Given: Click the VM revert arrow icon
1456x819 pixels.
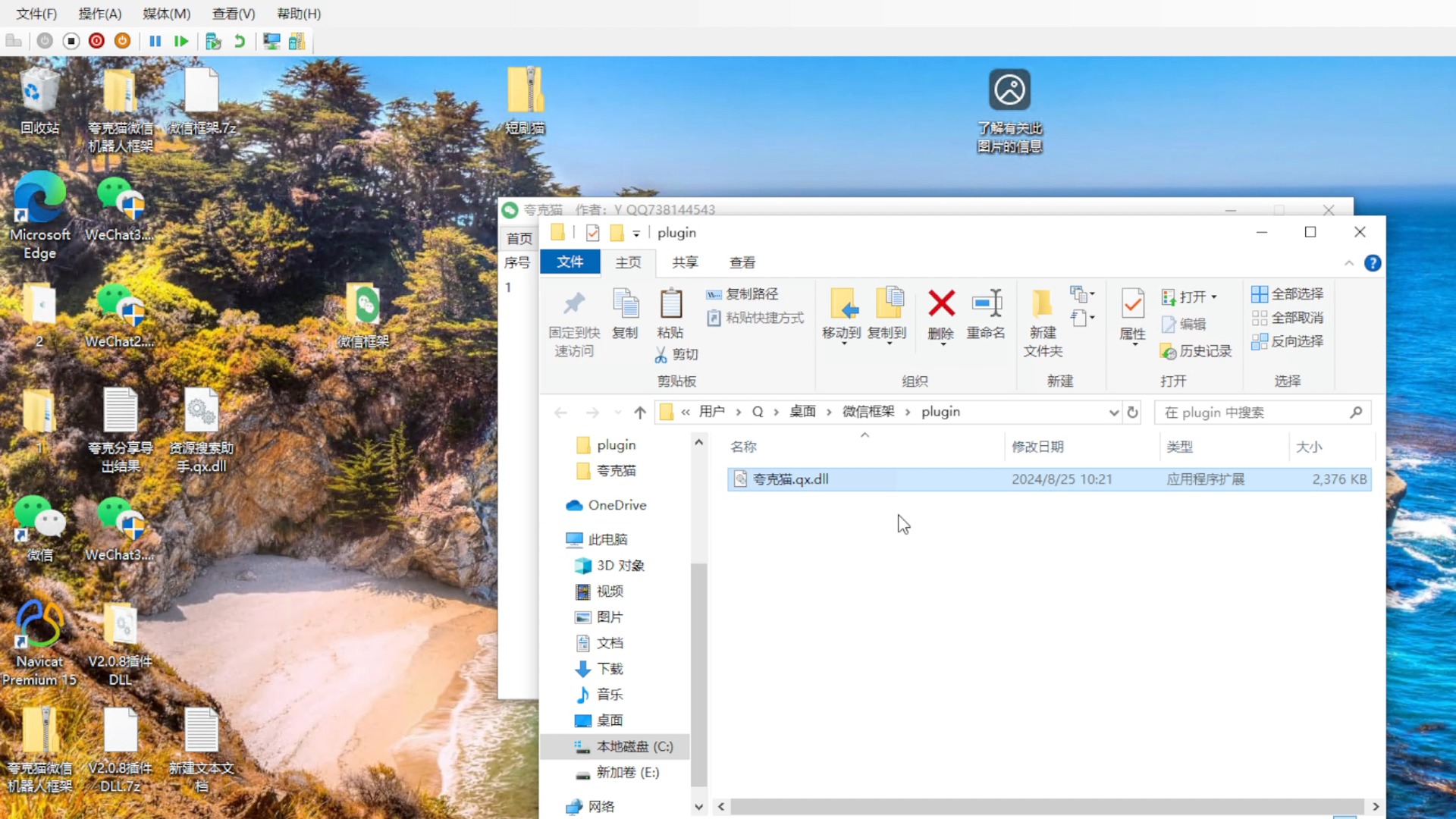Looking at the screenshot, I should click(240, 41).
